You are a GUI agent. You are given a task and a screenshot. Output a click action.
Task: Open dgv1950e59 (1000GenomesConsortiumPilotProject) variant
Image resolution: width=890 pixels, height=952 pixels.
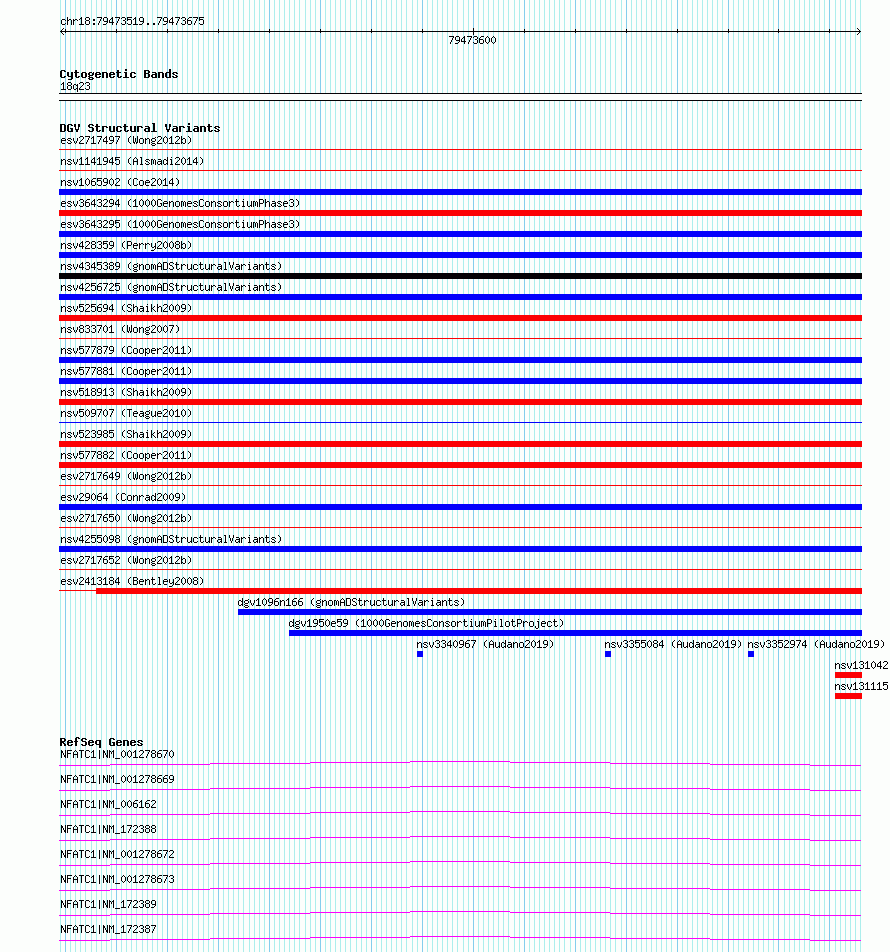426,624
